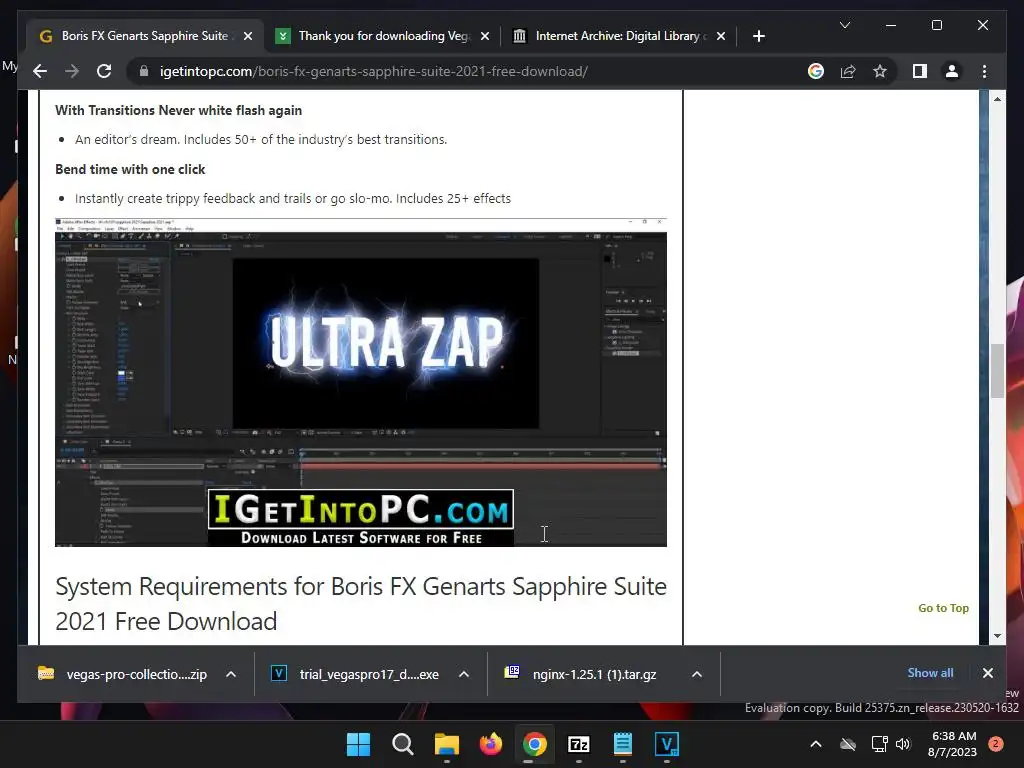Select heading Bend time with one click
This screenshot has width=1024, height=768.
(130, 169)
